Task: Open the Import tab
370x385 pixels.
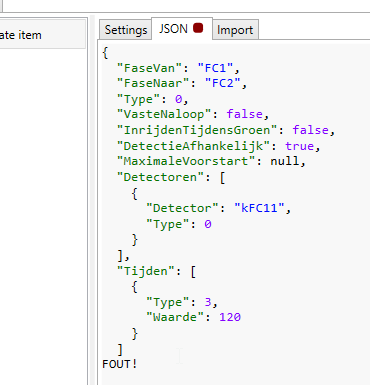Action: click(235, 30)
